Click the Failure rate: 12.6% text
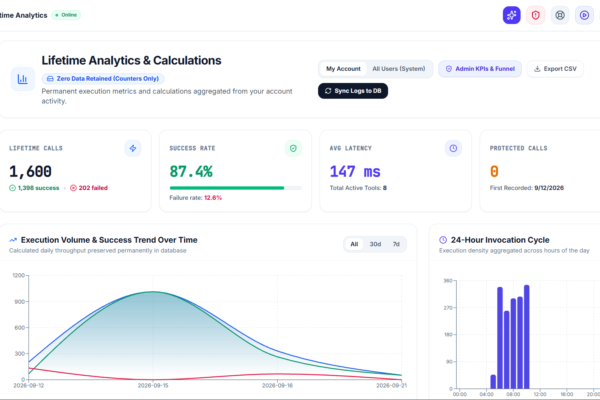This screenshot has height=400, width=600. tap(196, 198)
